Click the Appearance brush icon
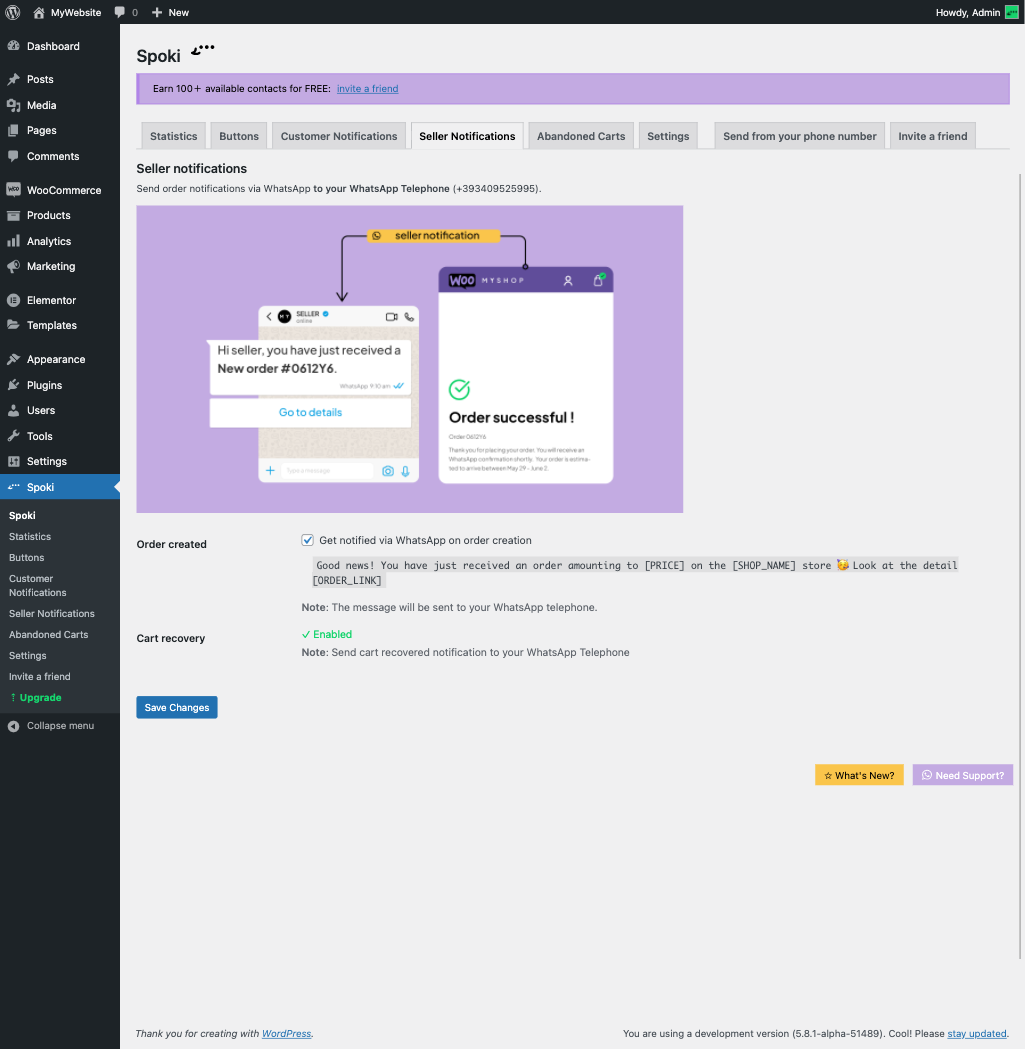The height and width of the screenshot is (1049, 1025). 13,359
